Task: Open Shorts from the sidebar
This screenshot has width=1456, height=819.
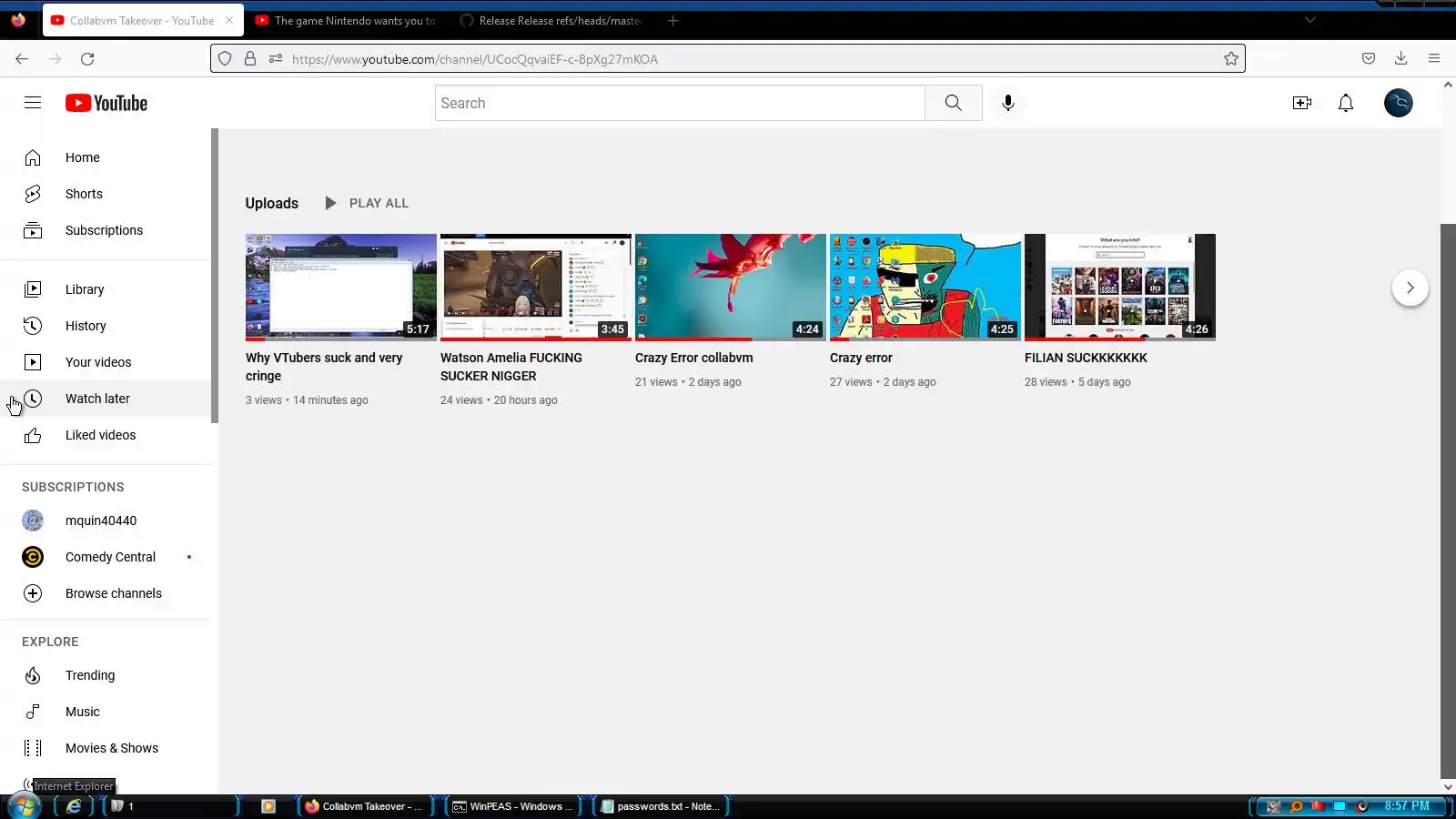Action: coord(106,194)
